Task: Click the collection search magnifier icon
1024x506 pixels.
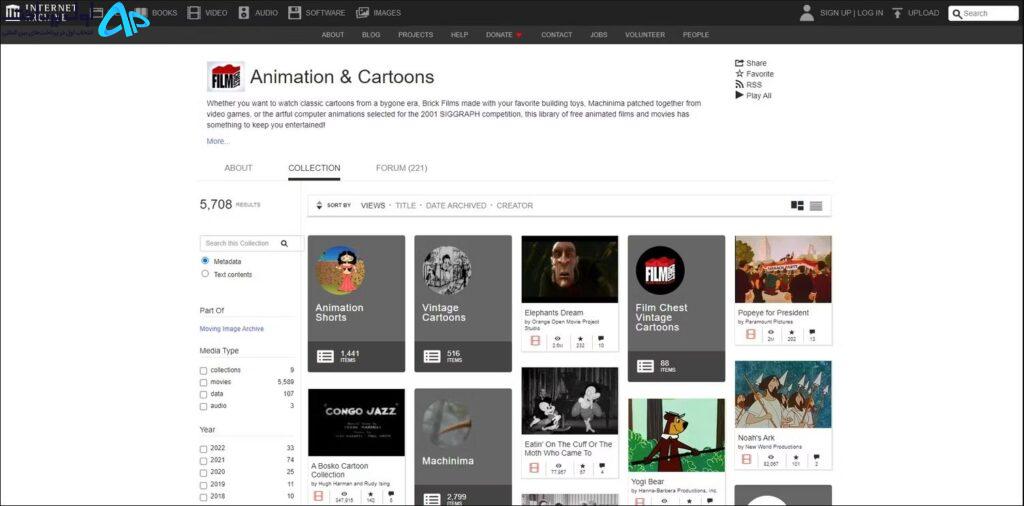Action: coord(284,244)
